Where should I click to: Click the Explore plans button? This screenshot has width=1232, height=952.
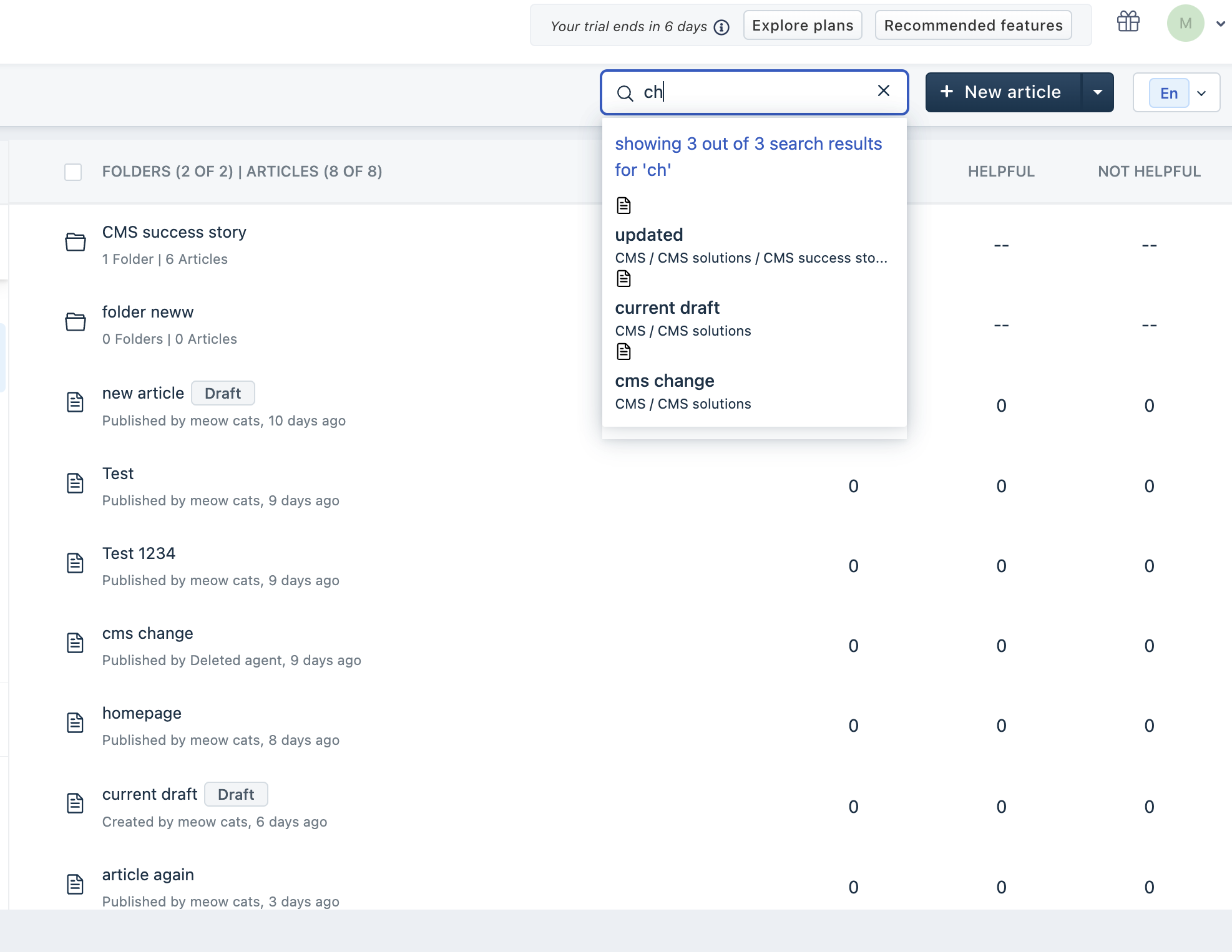click(802, 26)
